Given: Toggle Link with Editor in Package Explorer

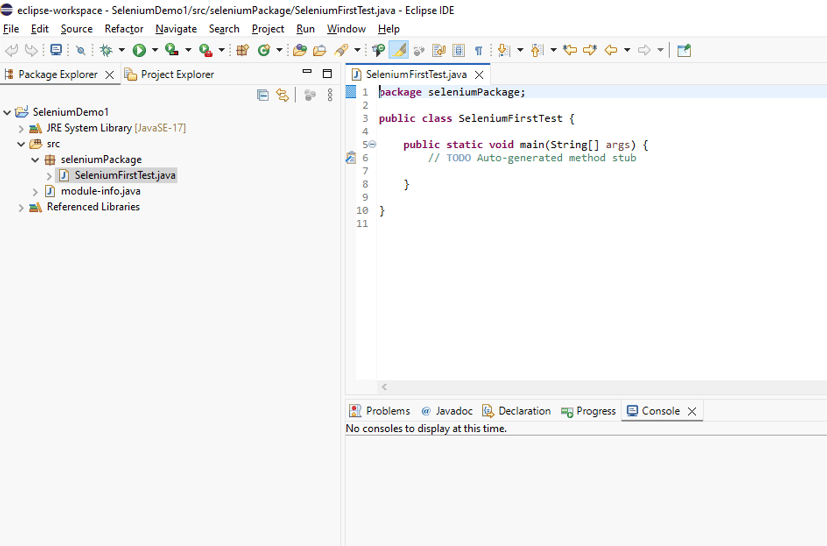Looking at the screenshot, I should [x=283, y=95].
